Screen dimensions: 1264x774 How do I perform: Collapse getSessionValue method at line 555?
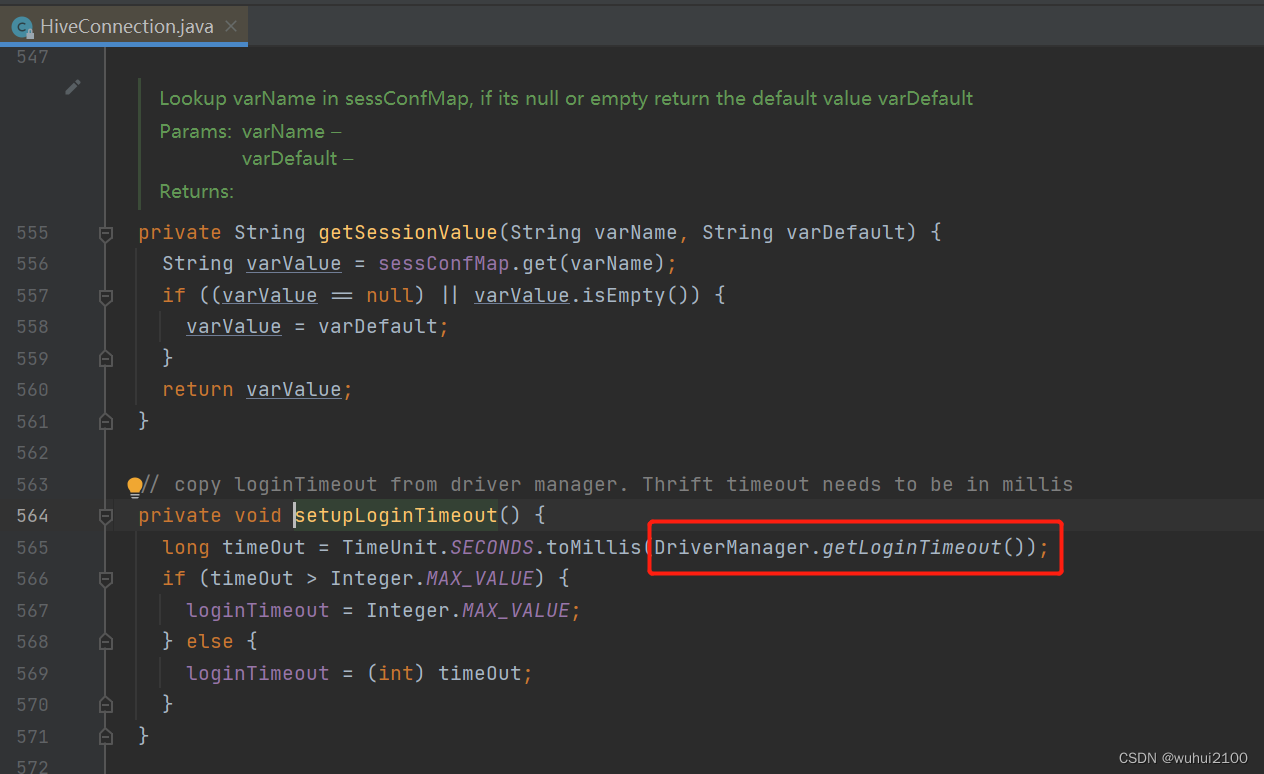pos(105,233)
